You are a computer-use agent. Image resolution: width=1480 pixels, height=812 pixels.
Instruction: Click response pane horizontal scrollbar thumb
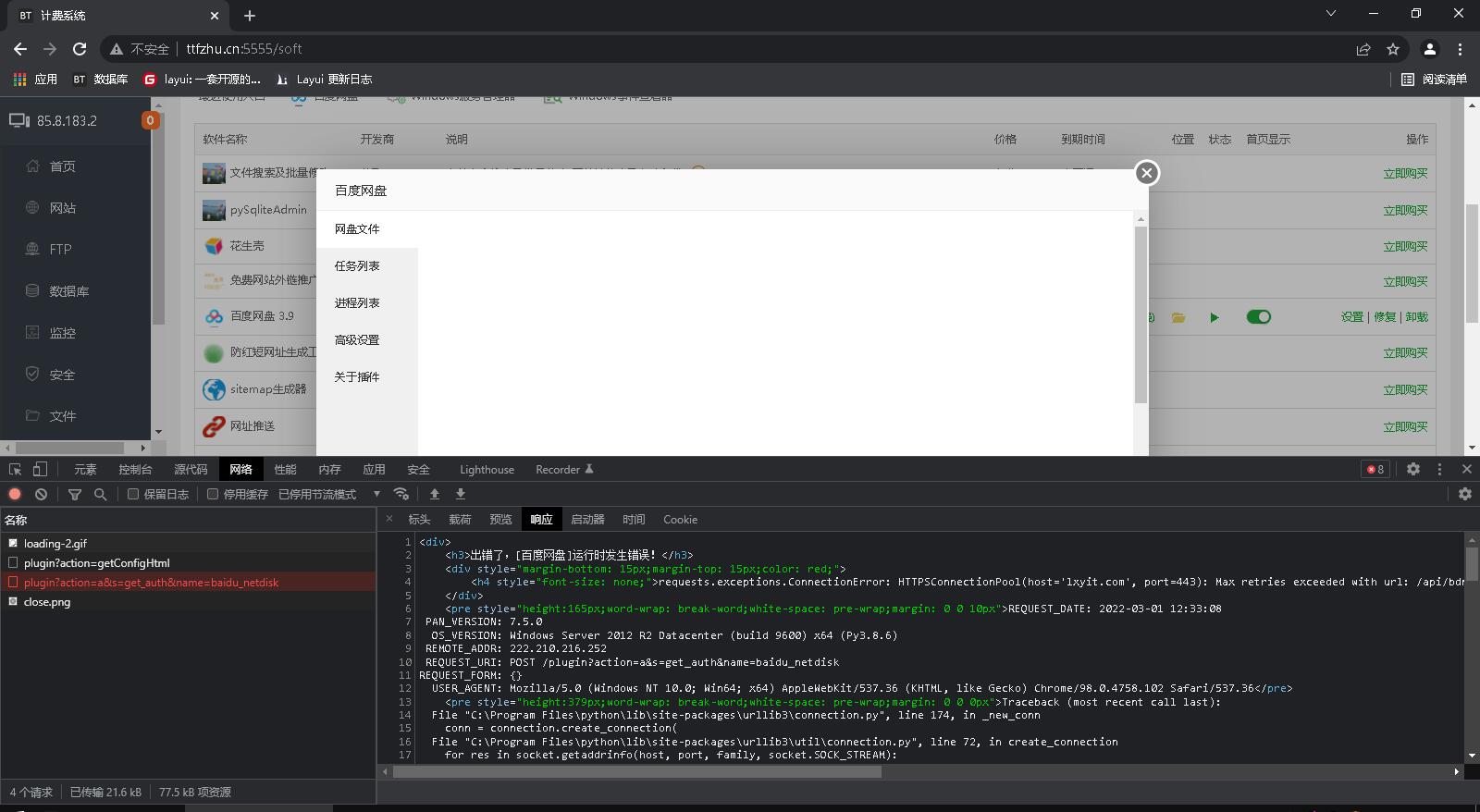click(x=635, y=771)
